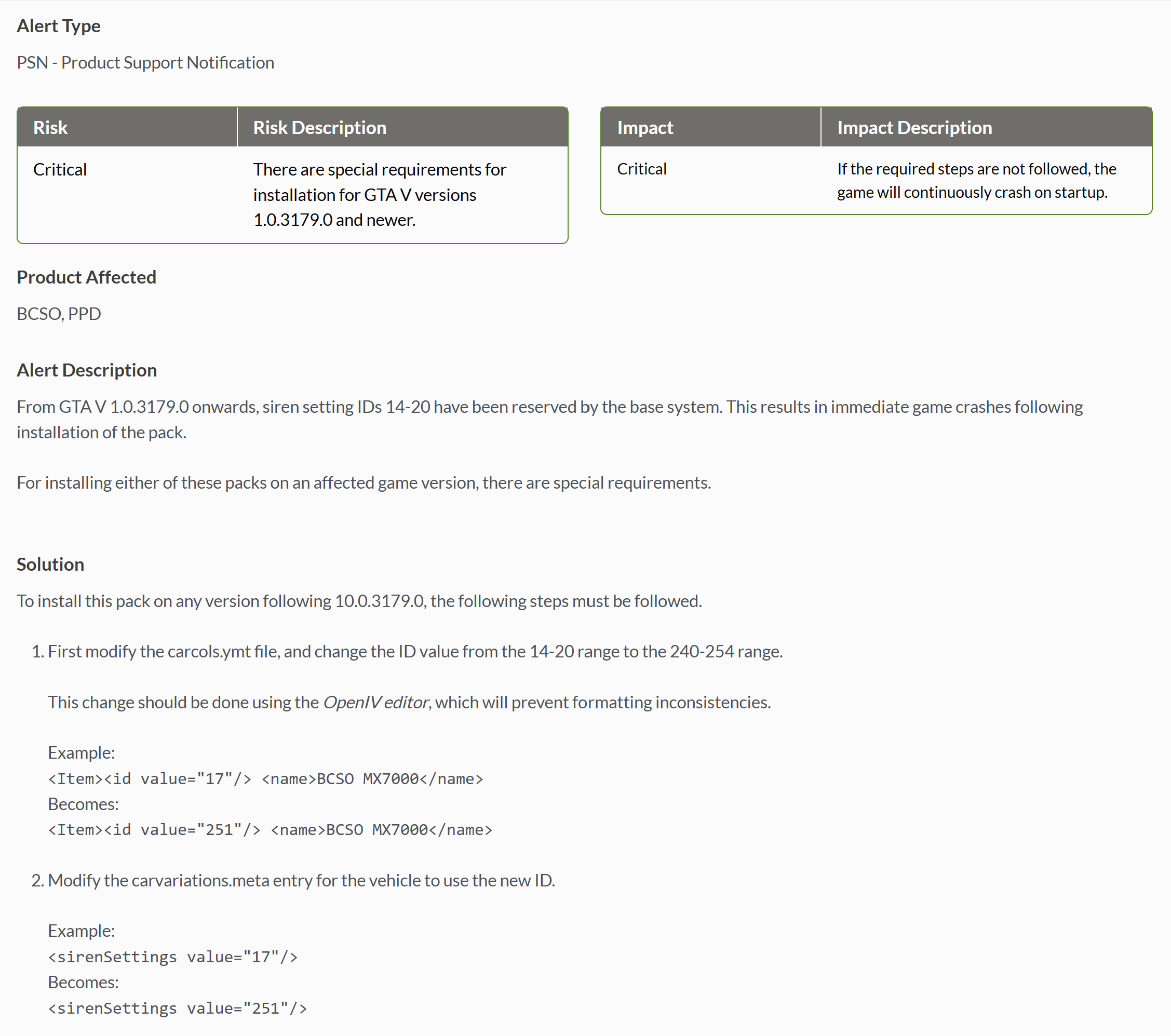Click the italic OpenIV editor text

tap(376, 703)
